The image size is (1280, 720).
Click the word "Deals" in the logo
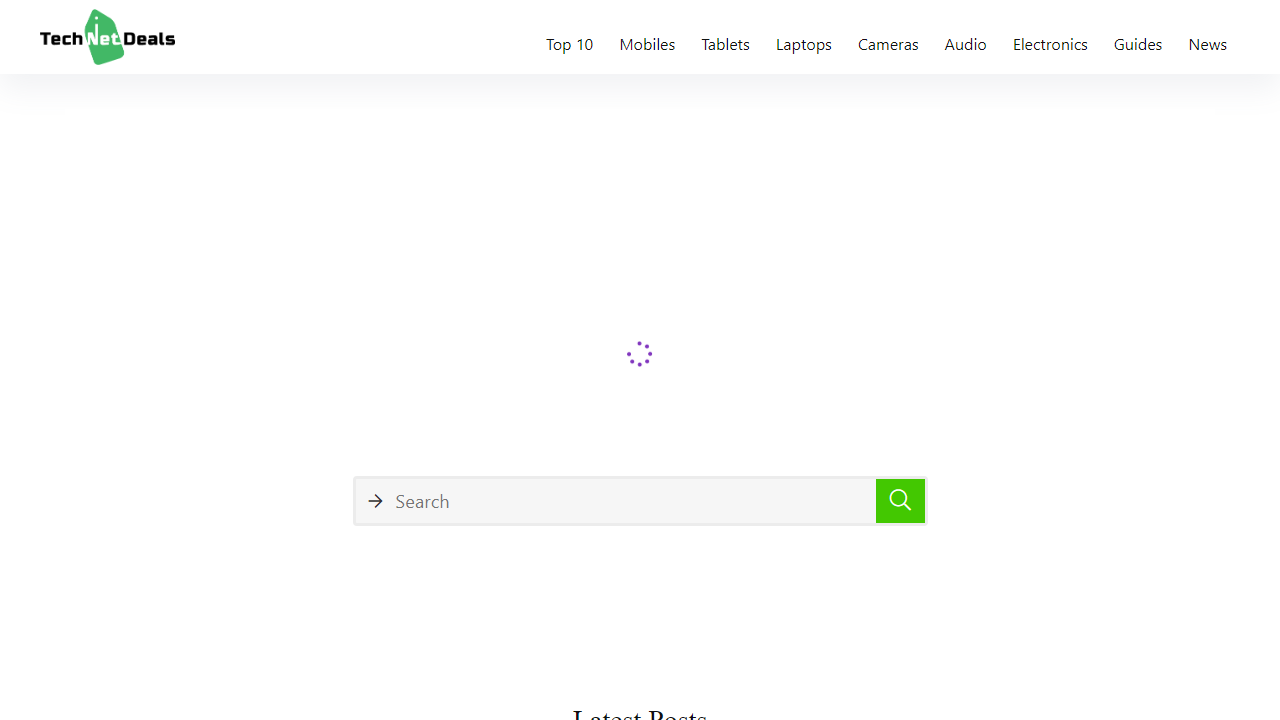[x=149, y=39]
